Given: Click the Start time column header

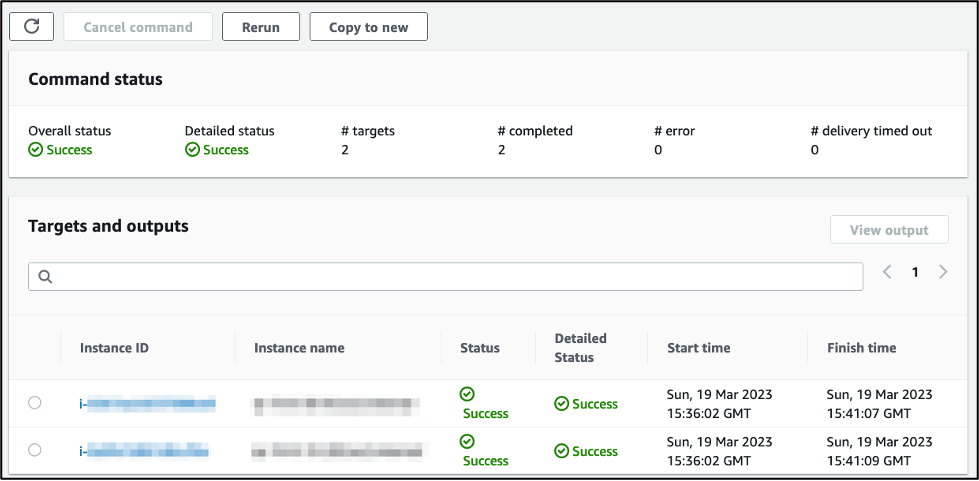Looking at the screenshot, I should click(698, 348).
